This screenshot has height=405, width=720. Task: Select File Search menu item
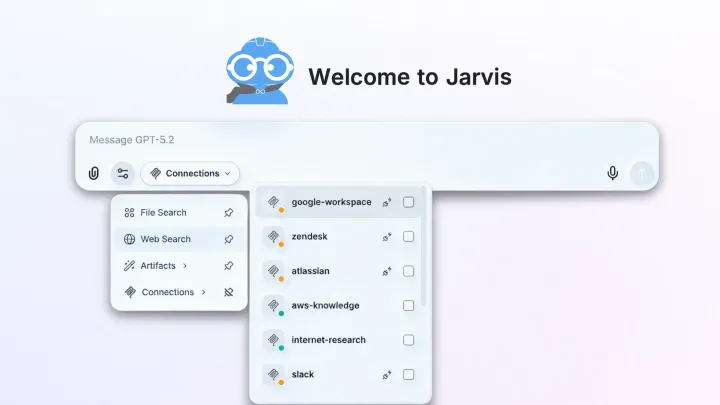tap(179, 213)
